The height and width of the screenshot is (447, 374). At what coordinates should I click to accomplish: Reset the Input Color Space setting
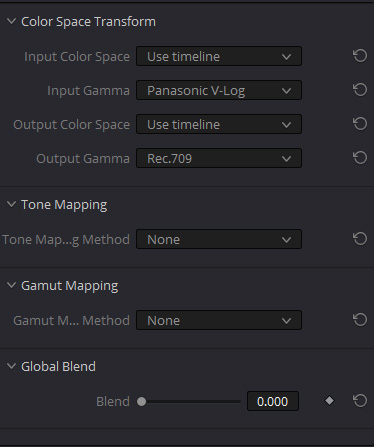360,56
